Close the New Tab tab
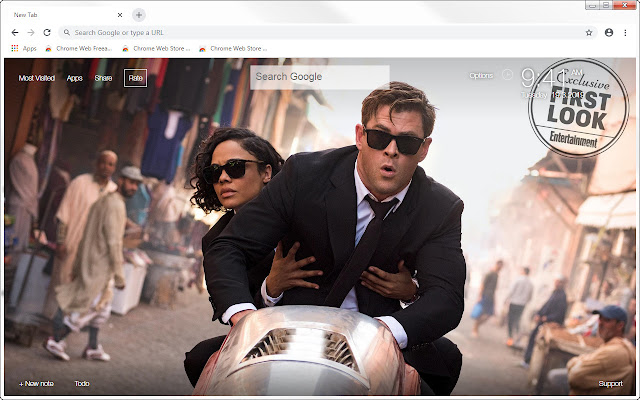 coord(120,15)
